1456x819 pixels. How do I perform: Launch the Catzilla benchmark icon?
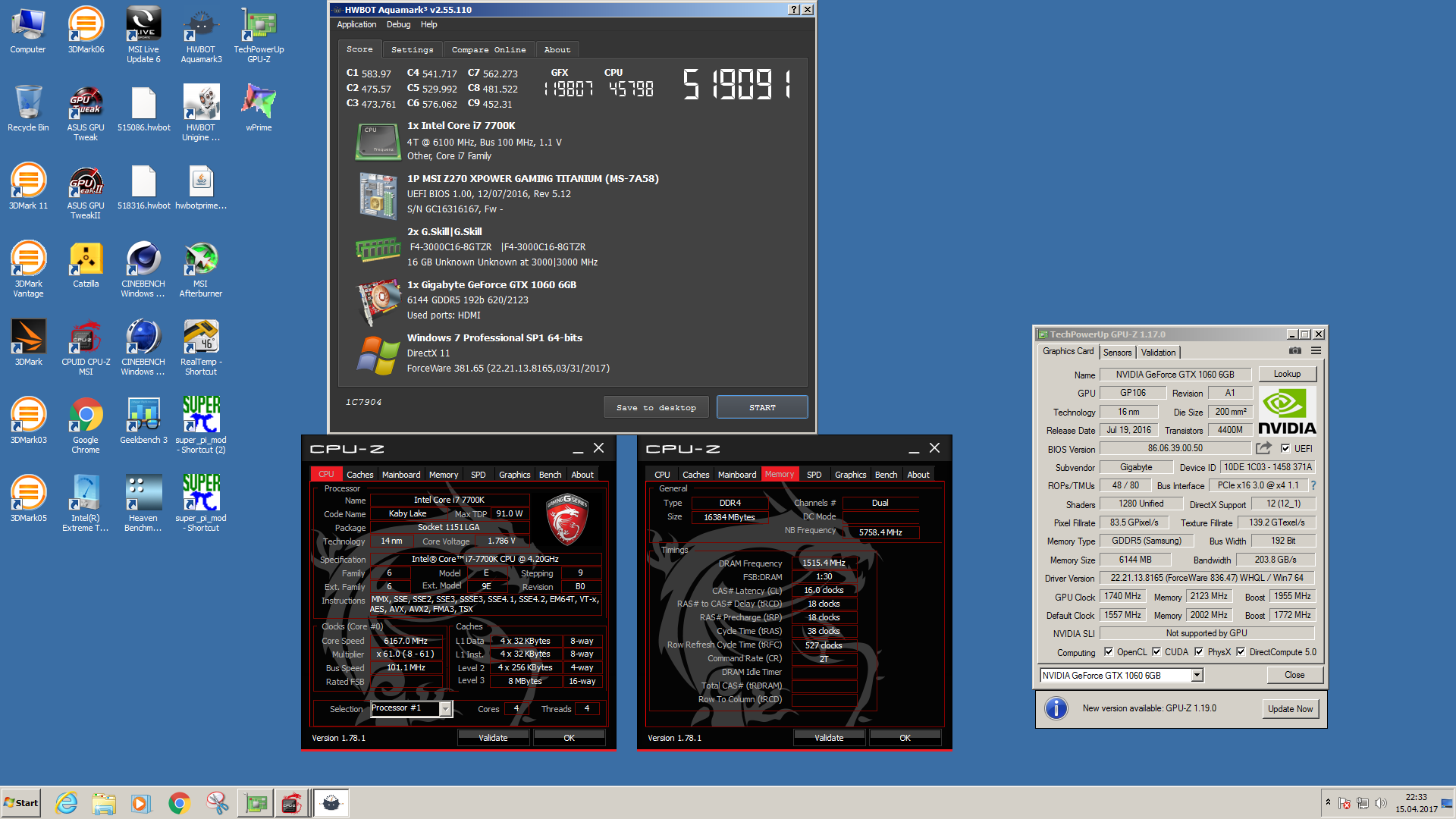coord(86,265)
